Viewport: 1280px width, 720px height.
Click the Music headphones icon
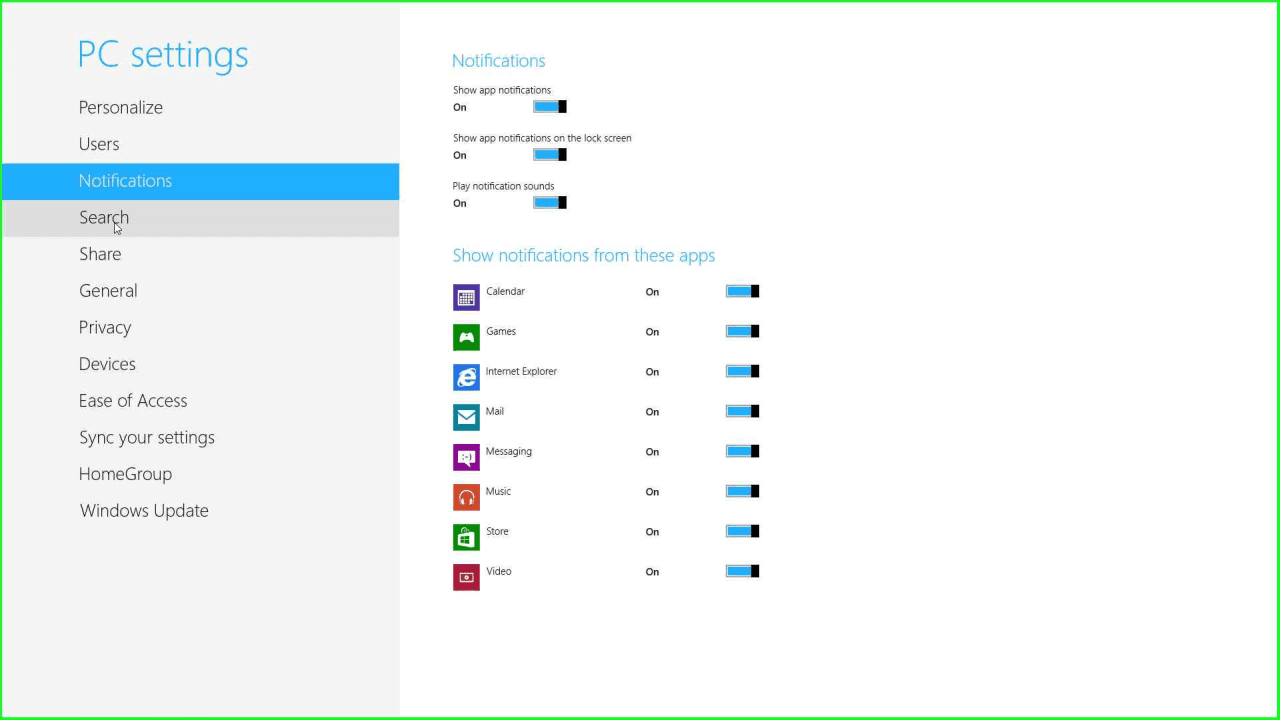(466, 497)
